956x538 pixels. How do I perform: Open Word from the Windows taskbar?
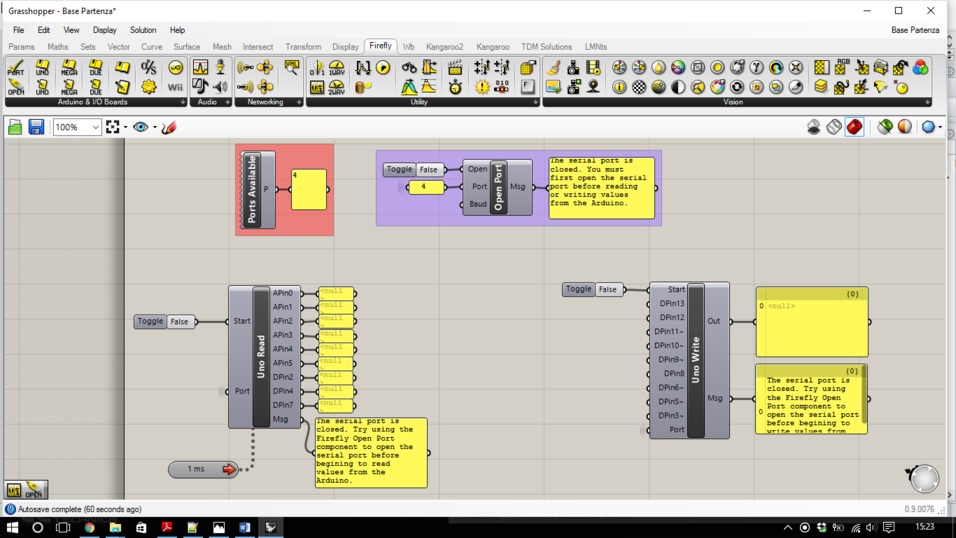(244, 527)
